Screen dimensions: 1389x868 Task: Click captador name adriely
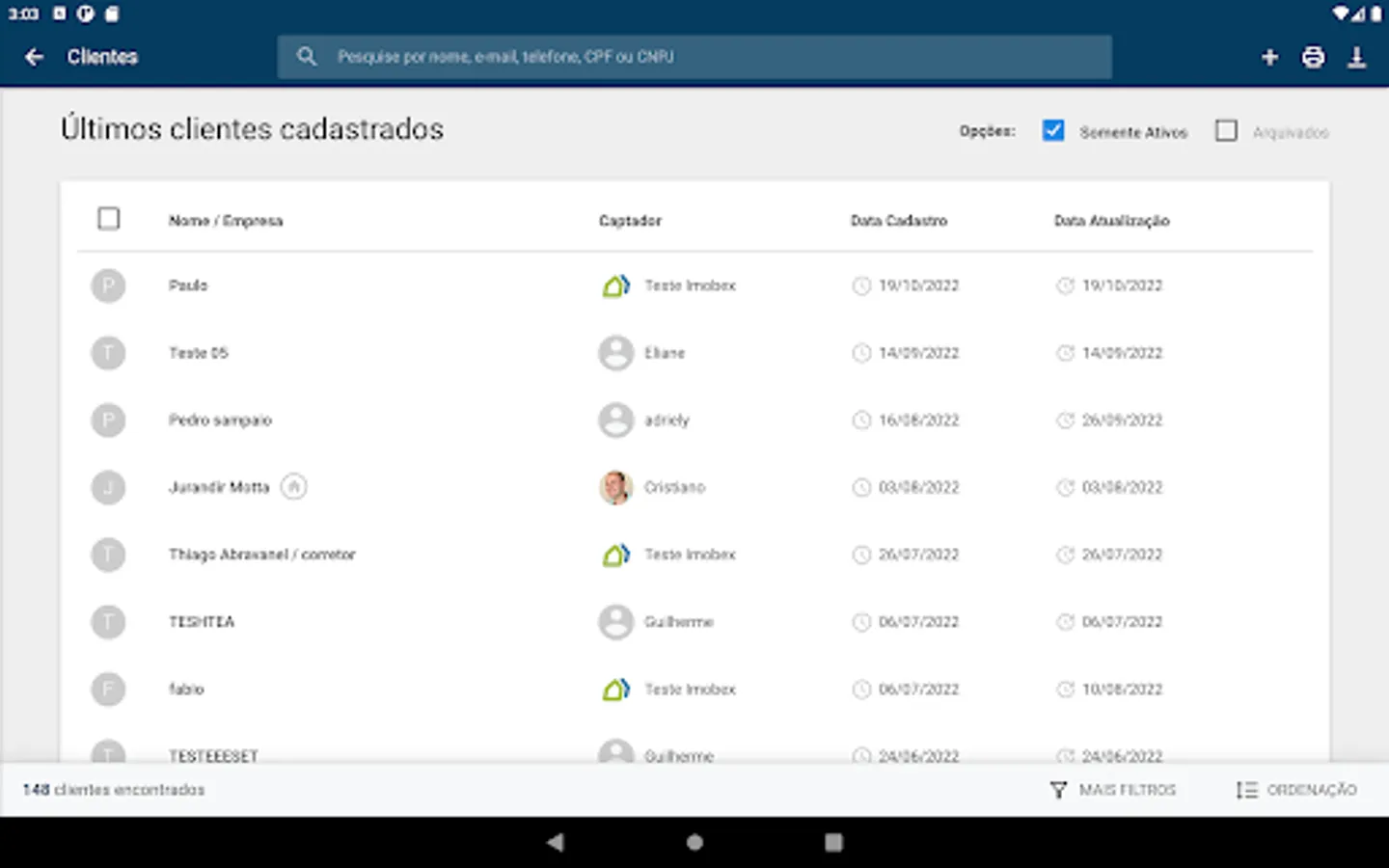click(x=667, y=420)
